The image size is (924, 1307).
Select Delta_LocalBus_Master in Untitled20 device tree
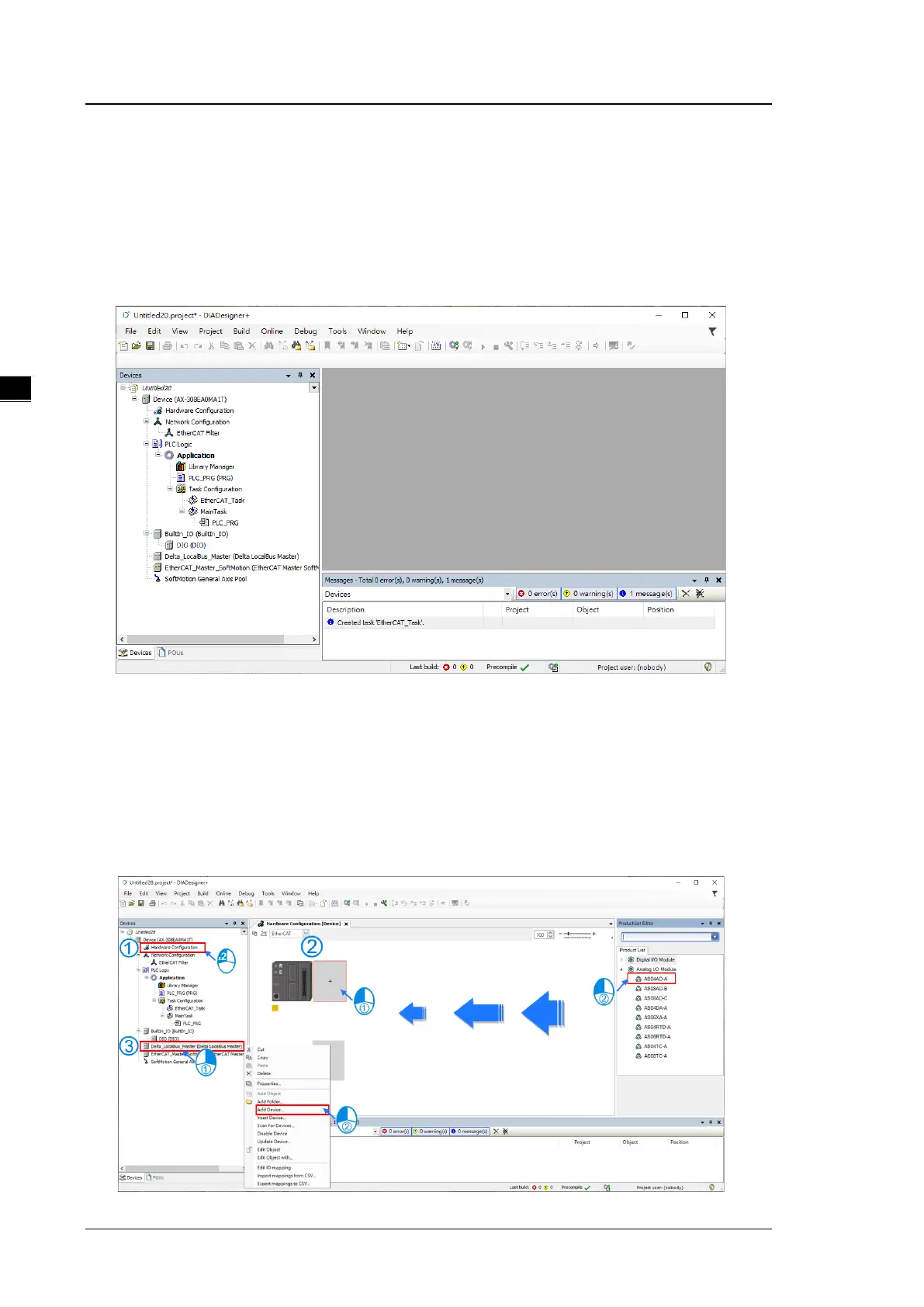pyautogui.click(x=231, y=556)
